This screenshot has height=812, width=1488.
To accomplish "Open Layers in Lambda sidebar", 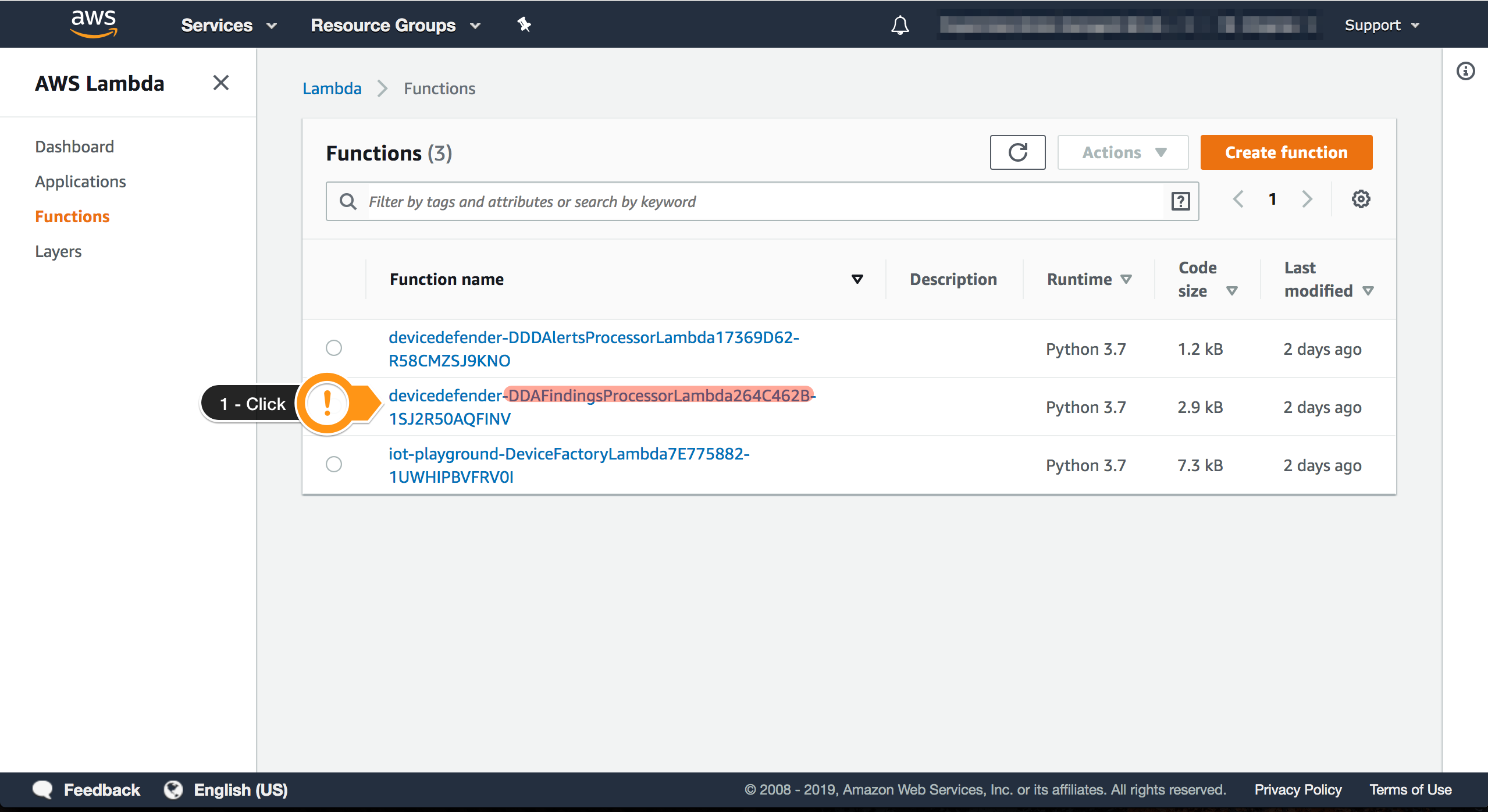I will tap(58, 251).
